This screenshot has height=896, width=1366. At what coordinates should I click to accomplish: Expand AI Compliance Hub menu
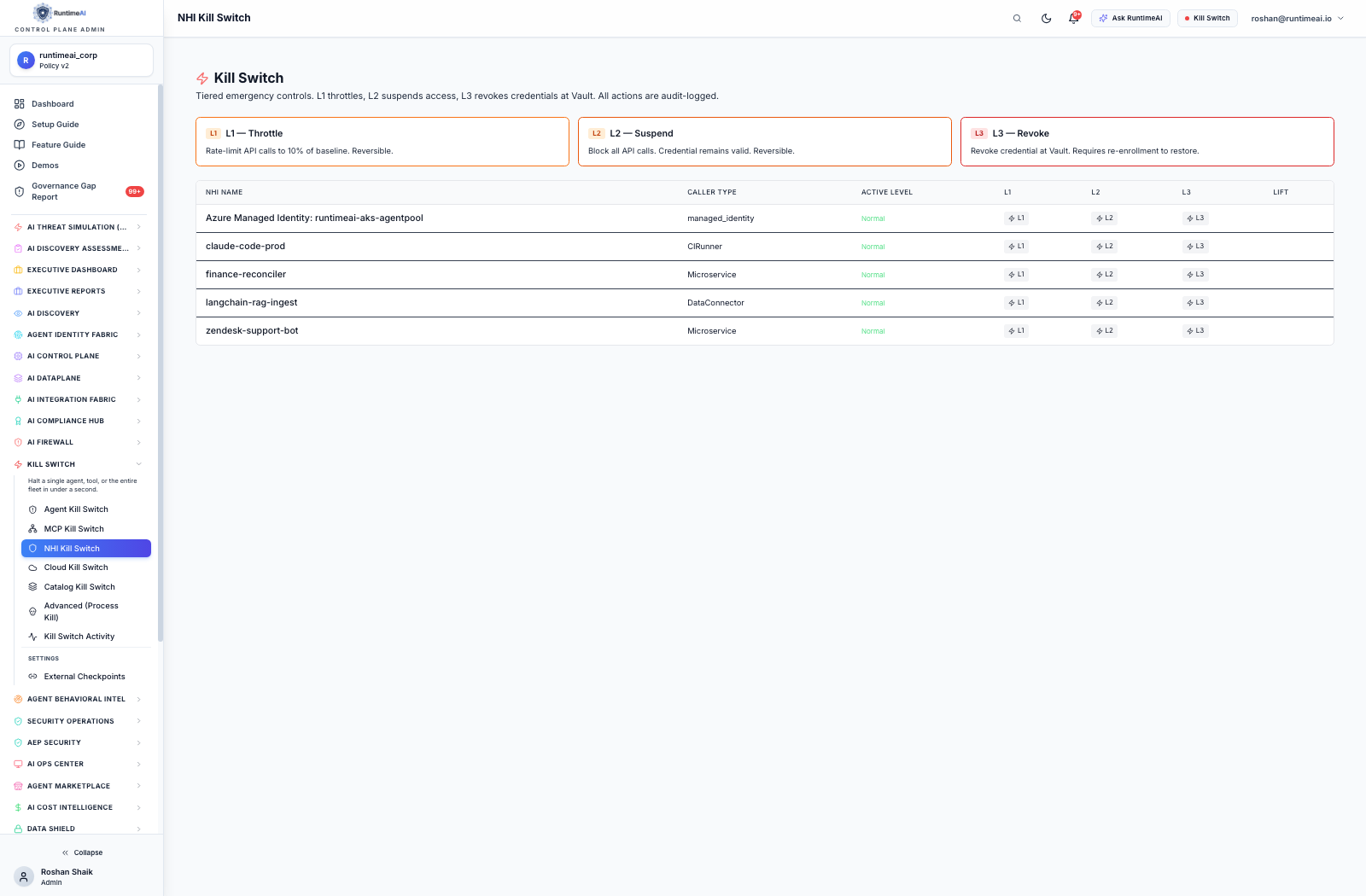[x=79, y=421]
